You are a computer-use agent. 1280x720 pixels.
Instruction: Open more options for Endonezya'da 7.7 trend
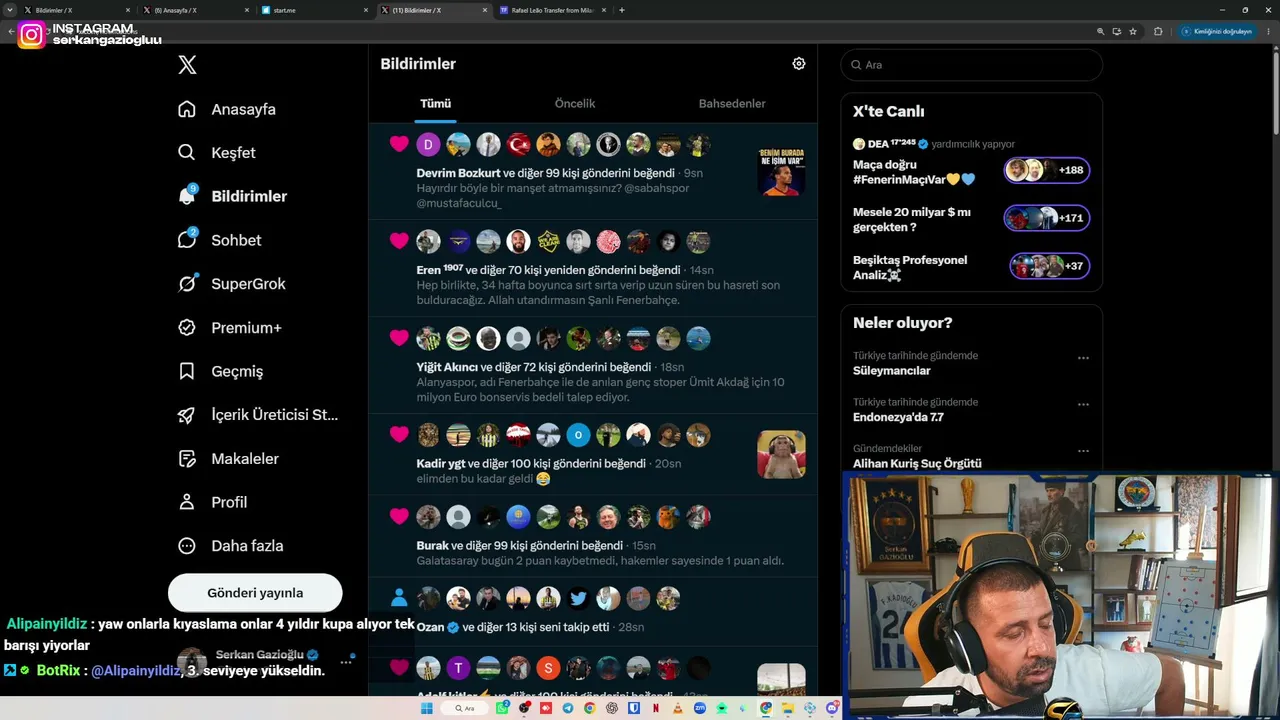(x=1083, y=405)
